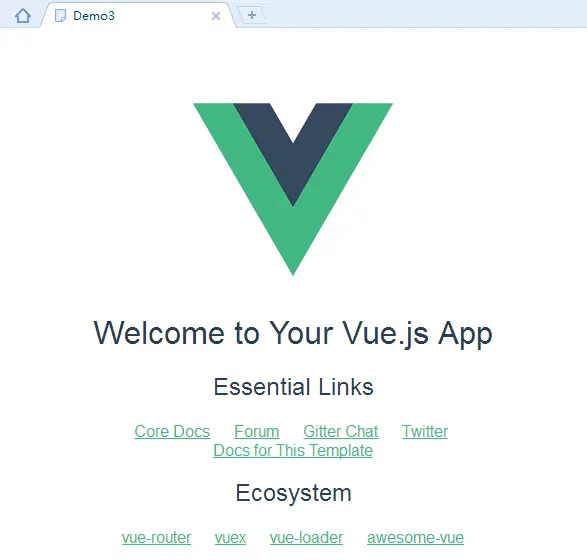The image size is (587, 560).
Task: Click the Welcome to Your Vue.js App heading
Action: (293, 333)
